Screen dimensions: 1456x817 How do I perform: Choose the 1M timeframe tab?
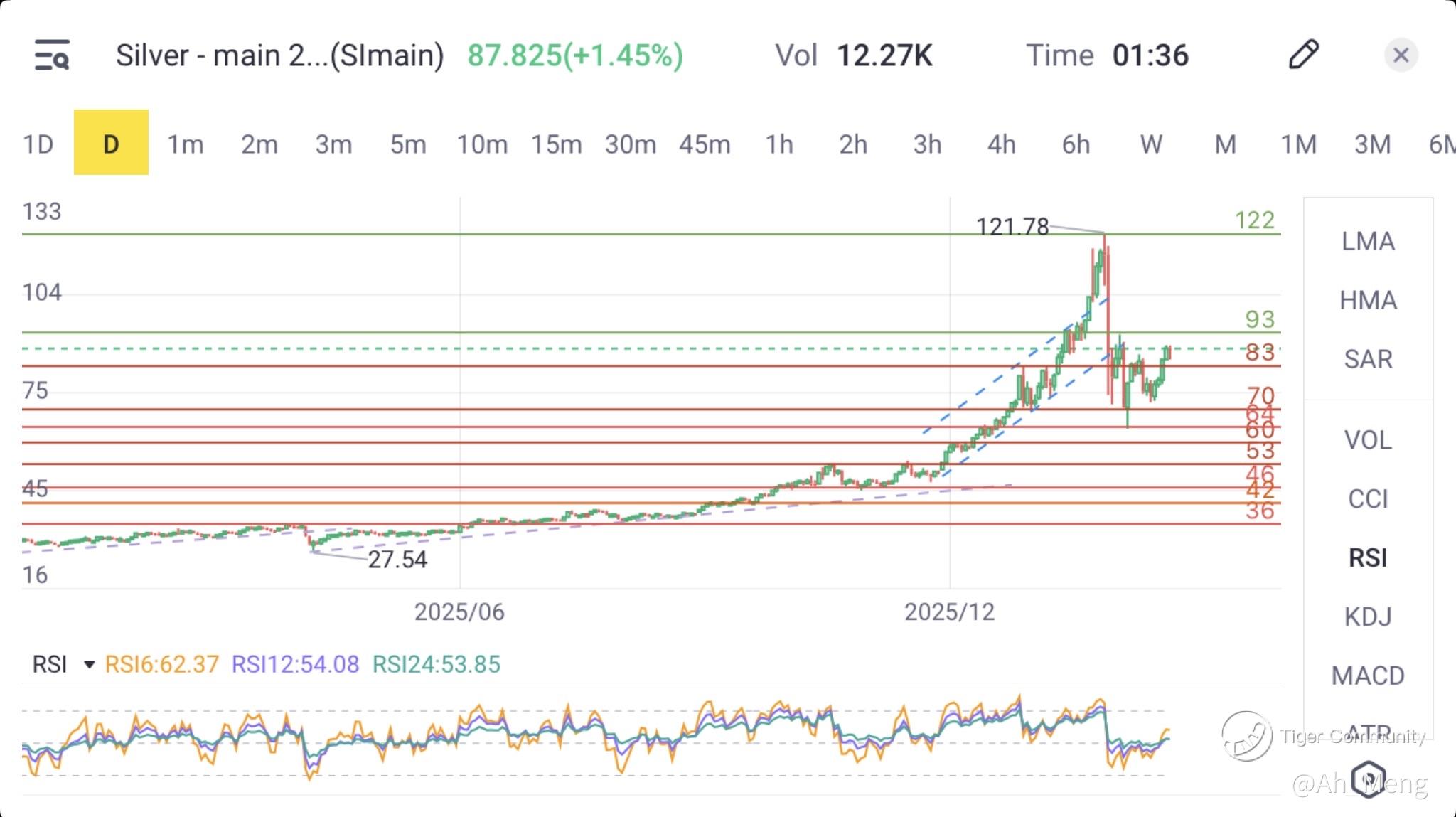(1298, 144)
